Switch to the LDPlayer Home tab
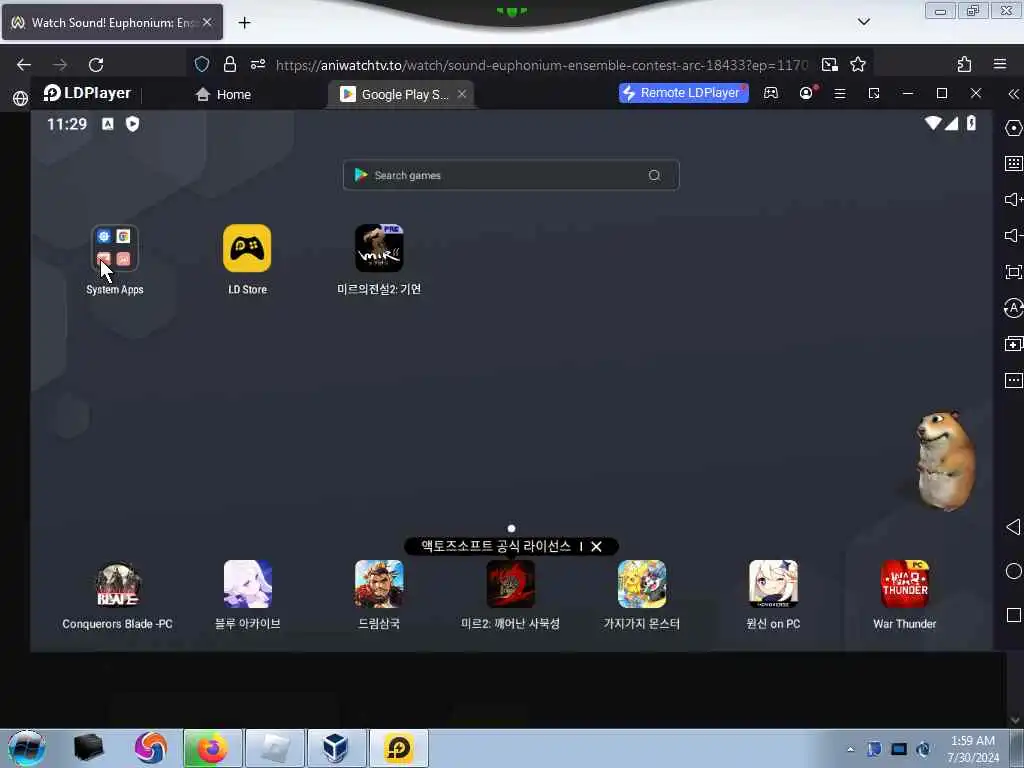 tap(223, 95)
